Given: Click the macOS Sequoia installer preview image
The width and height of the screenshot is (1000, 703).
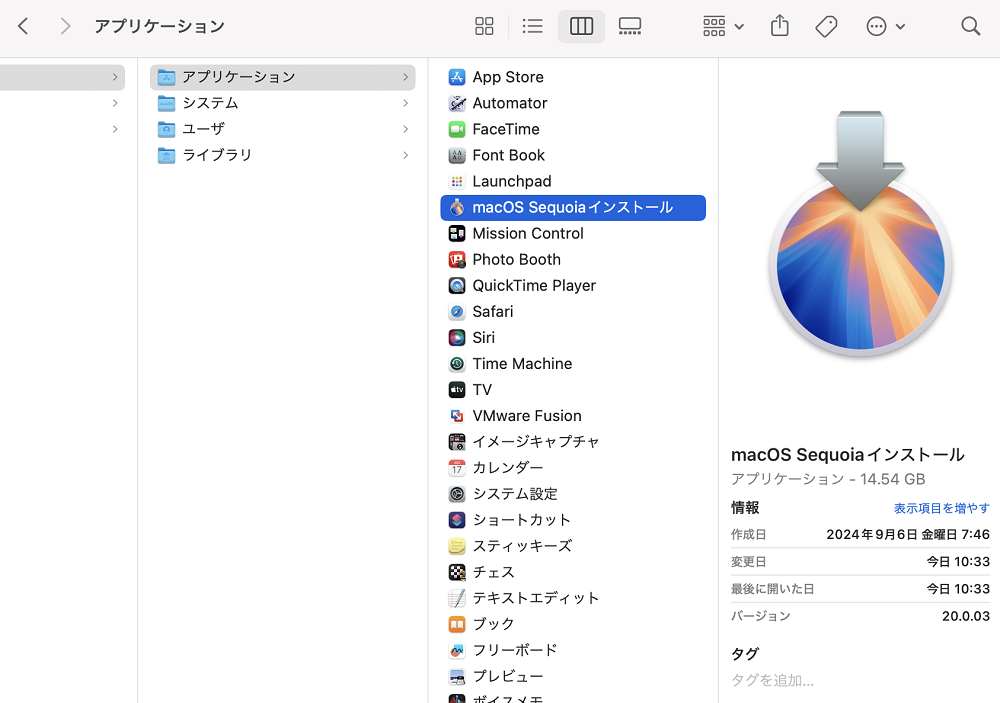Looking at the screenshot, I should pos(860,234).
